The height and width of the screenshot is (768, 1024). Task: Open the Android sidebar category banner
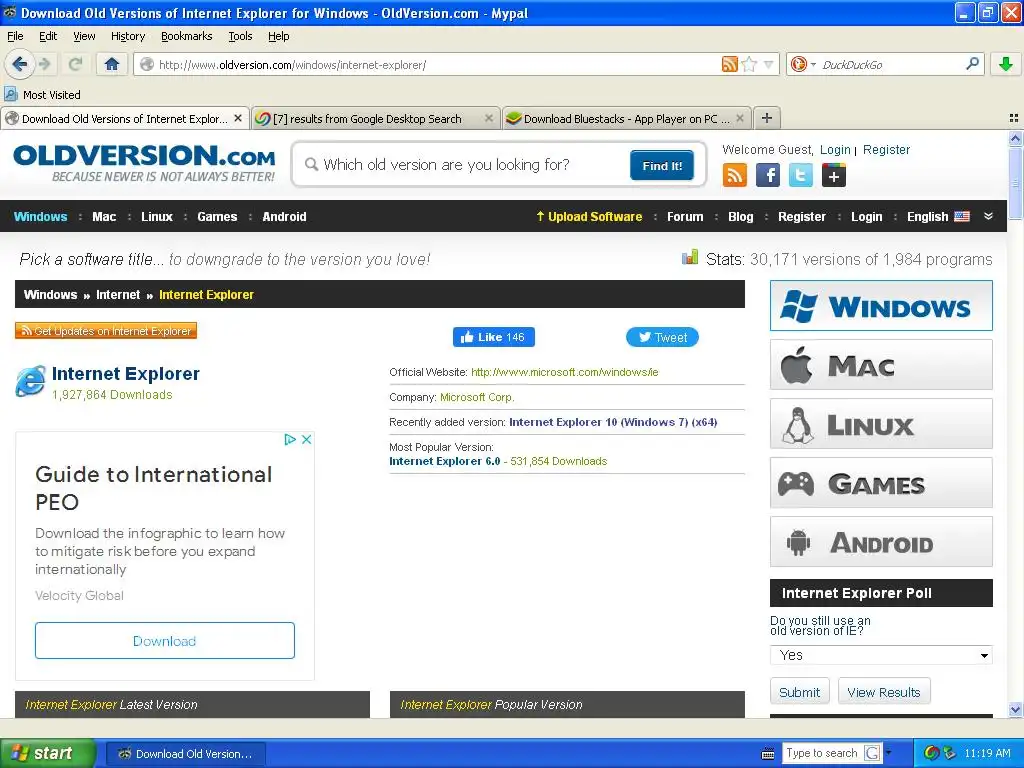point(881,542)
